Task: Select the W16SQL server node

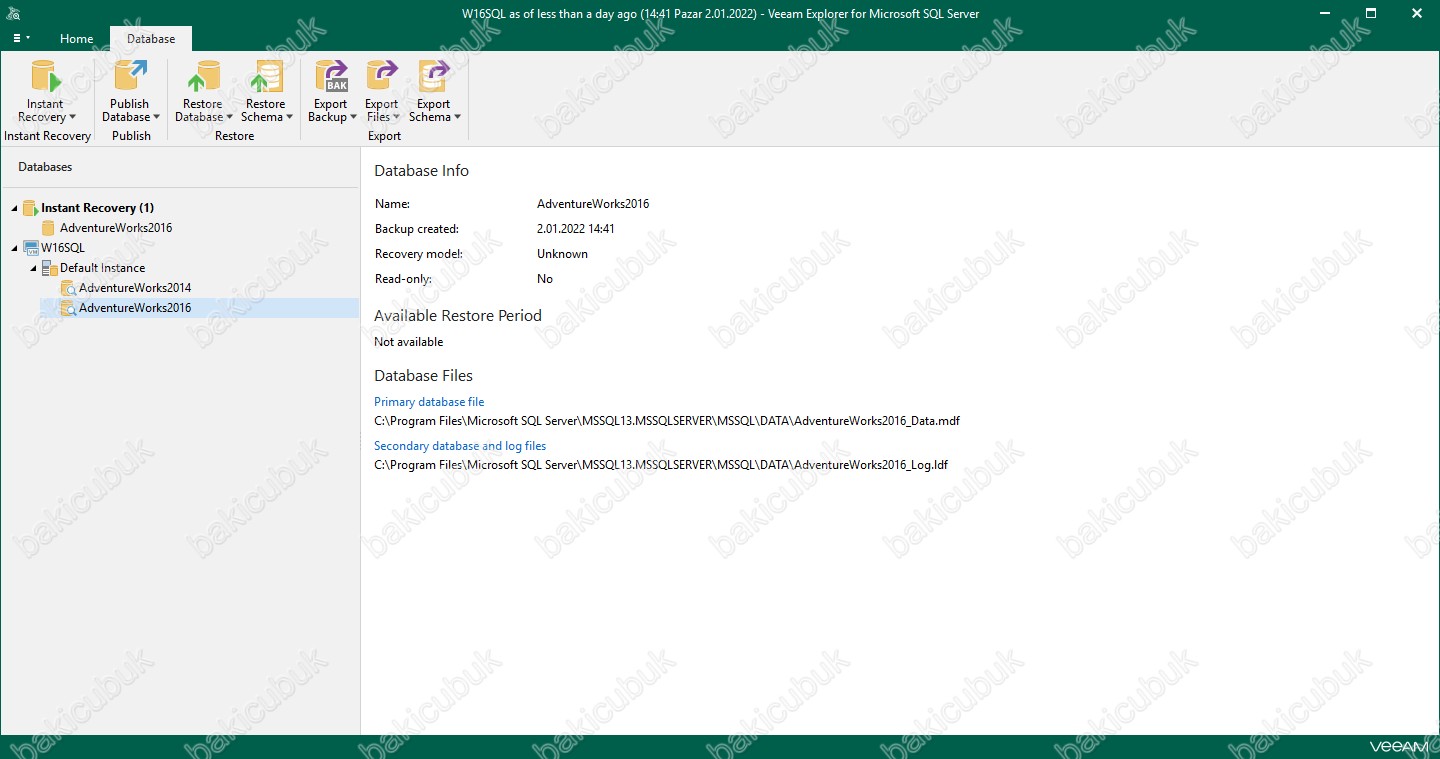Action: click(x=63, y=248)
